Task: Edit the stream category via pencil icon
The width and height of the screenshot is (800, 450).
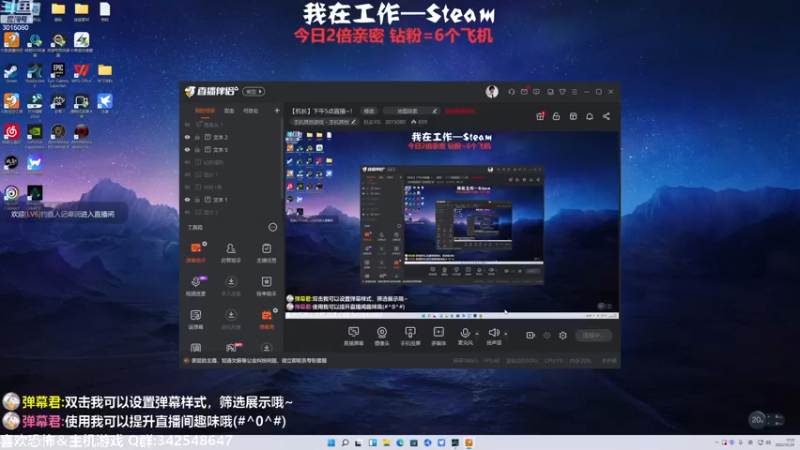Action: click(353, 122)
